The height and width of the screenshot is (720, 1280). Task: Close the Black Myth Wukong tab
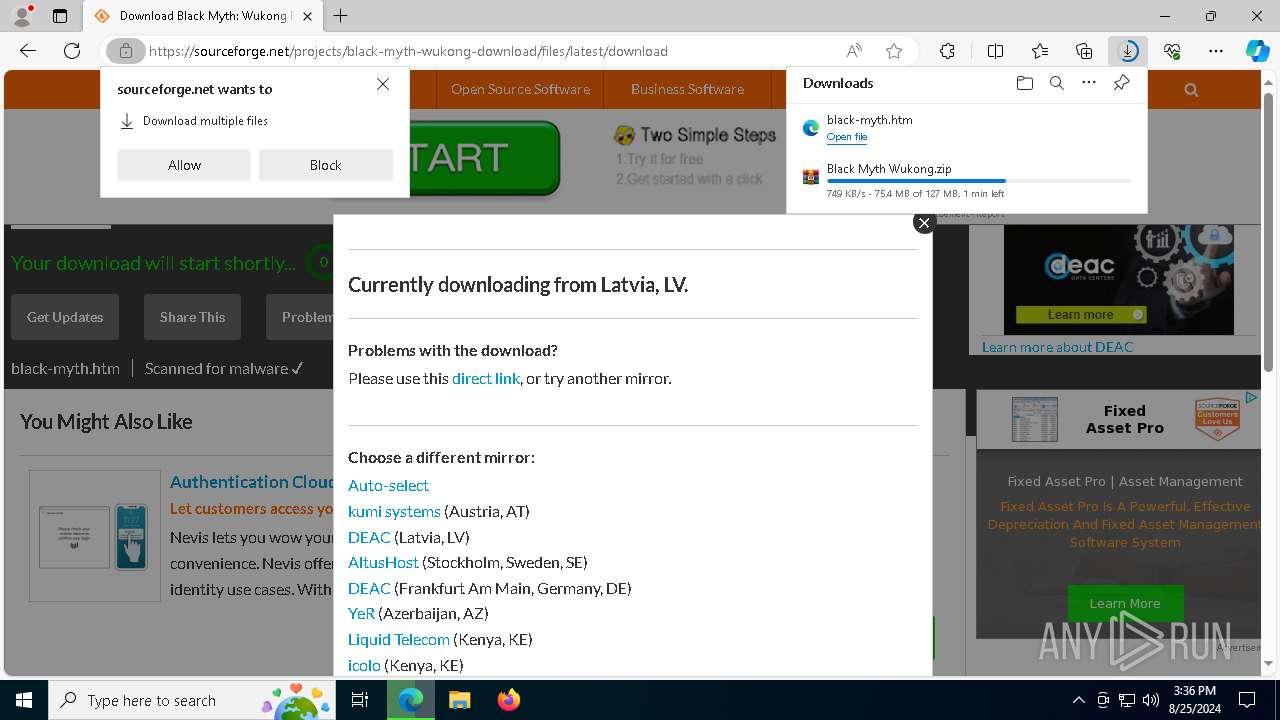(307, 16)
